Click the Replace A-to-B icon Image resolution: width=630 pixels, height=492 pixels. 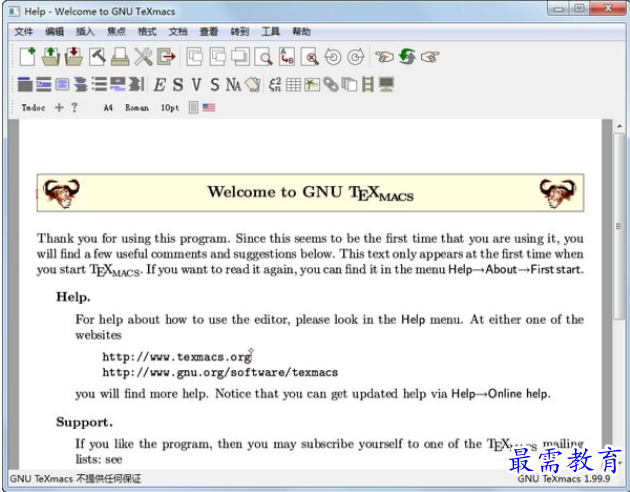pyautogui.click(x=287, y=57)
